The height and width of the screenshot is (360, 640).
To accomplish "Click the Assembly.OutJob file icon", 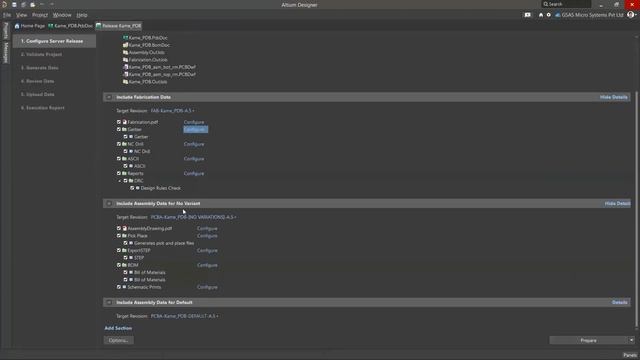I will (x=125, y=52).
